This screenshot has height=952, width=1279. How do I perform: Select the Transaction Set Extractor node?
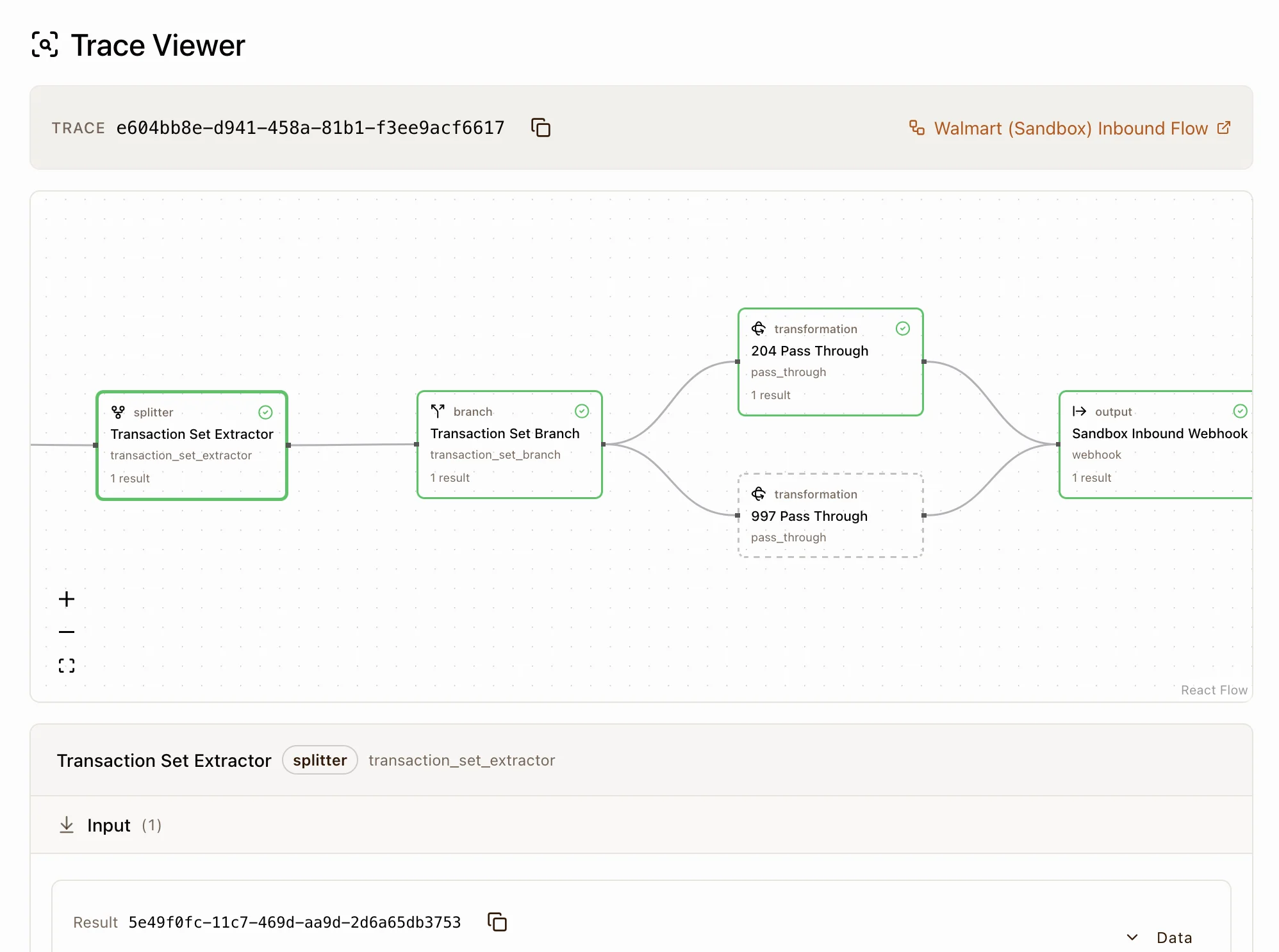click(192, 445)
